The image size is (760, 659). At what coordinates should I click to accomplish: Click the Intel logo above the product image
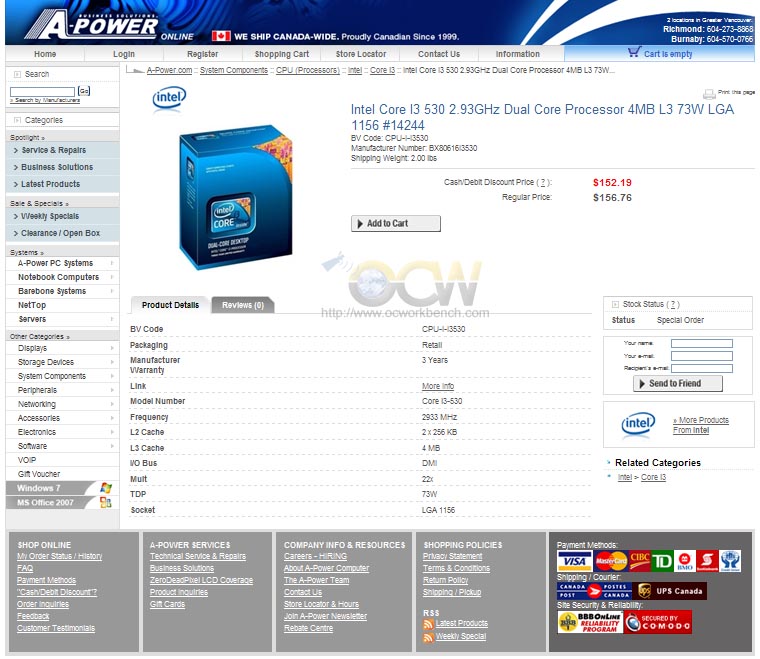tap(169, 98)
